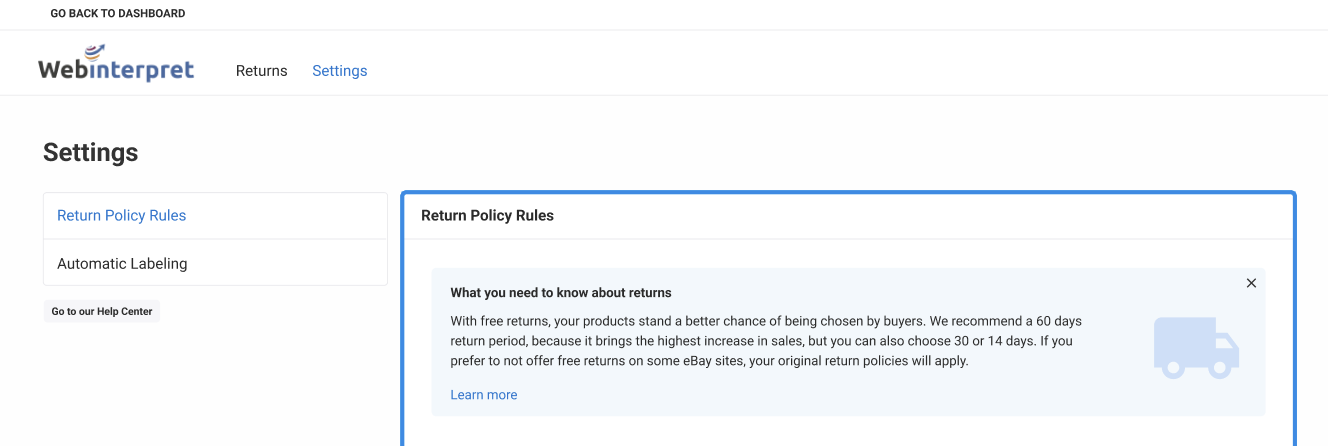The width and height of the screenshot is (1328, 446).
Task: Click the delivery truck illustration
Action: tap(1196, 348)
